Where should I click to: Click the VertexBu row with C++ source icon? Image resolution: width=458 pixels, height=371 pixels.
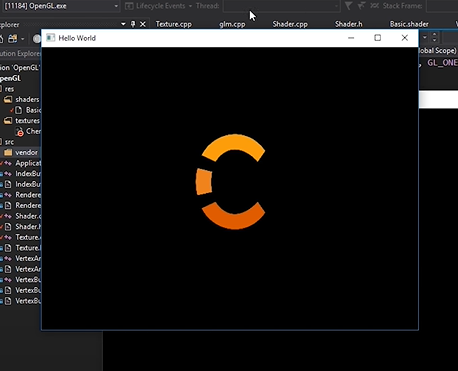(x=20, y=280)
